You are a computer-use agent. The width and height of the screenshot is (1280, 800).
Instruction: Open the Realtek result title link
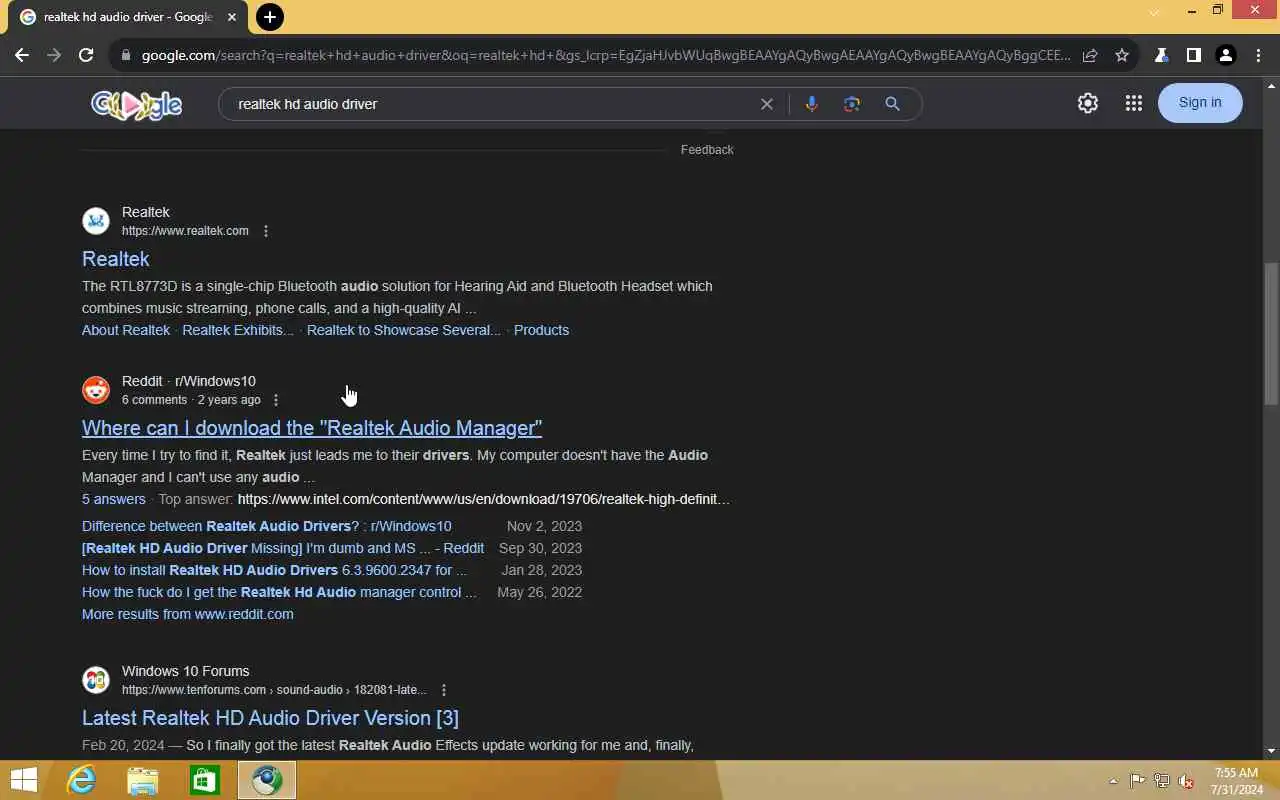[116, 259]
